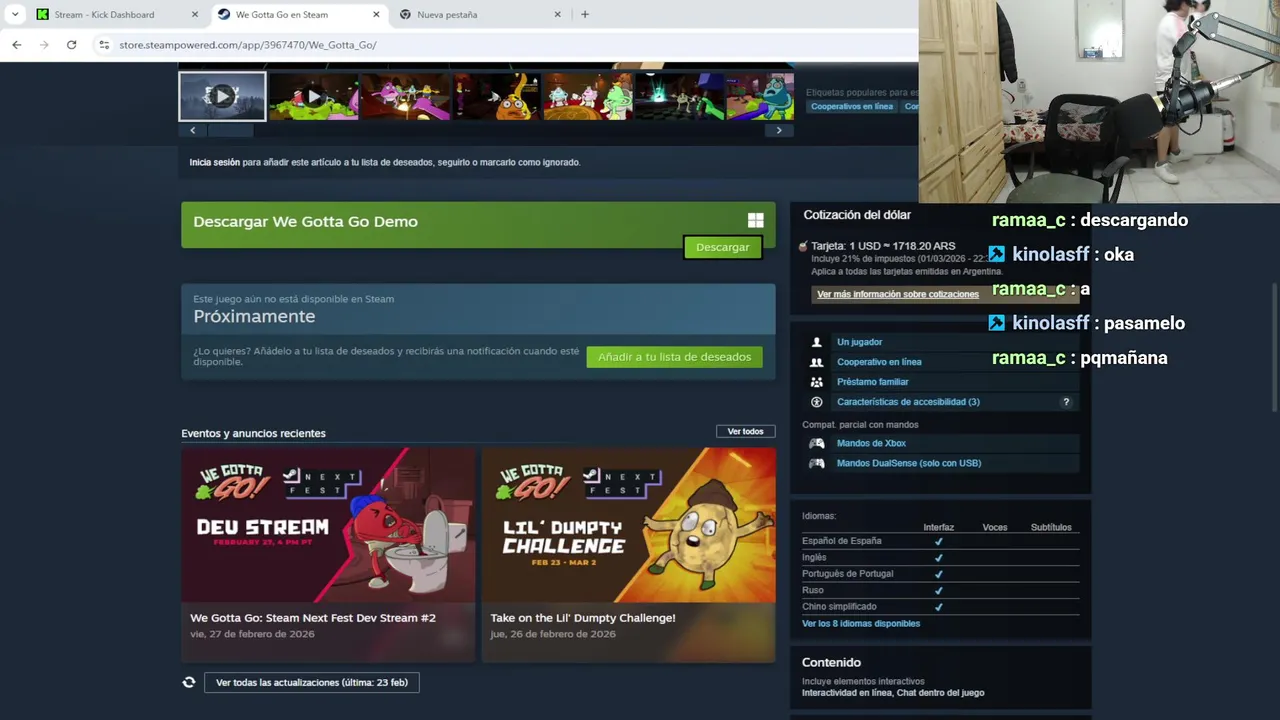This screenshot has width=1280, height=720.
Task: Click the Eventos y anuncios recientes heading
Action: [253, 433]
